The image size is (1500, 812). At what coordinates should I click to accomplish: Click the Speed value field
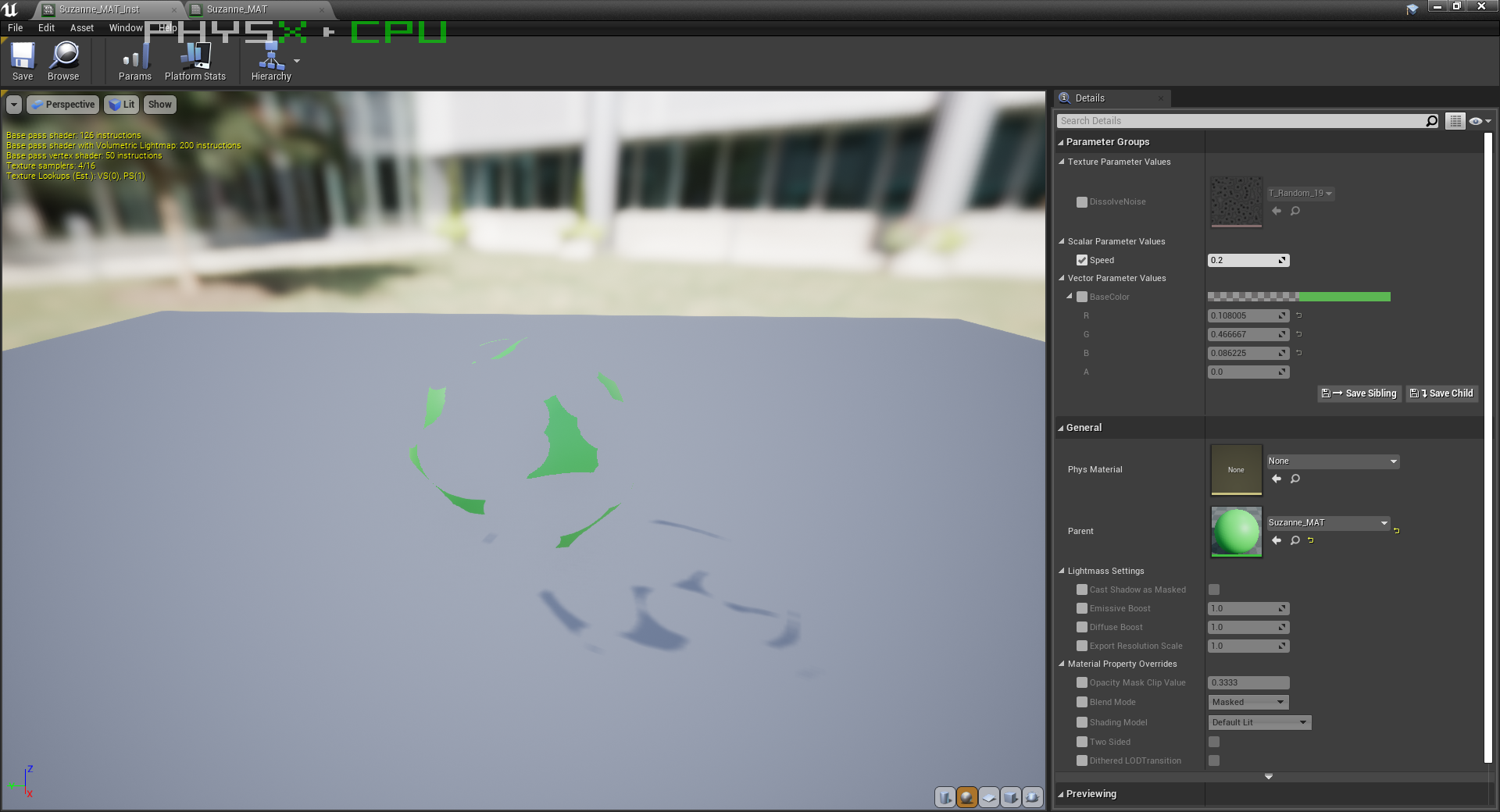1248,260
